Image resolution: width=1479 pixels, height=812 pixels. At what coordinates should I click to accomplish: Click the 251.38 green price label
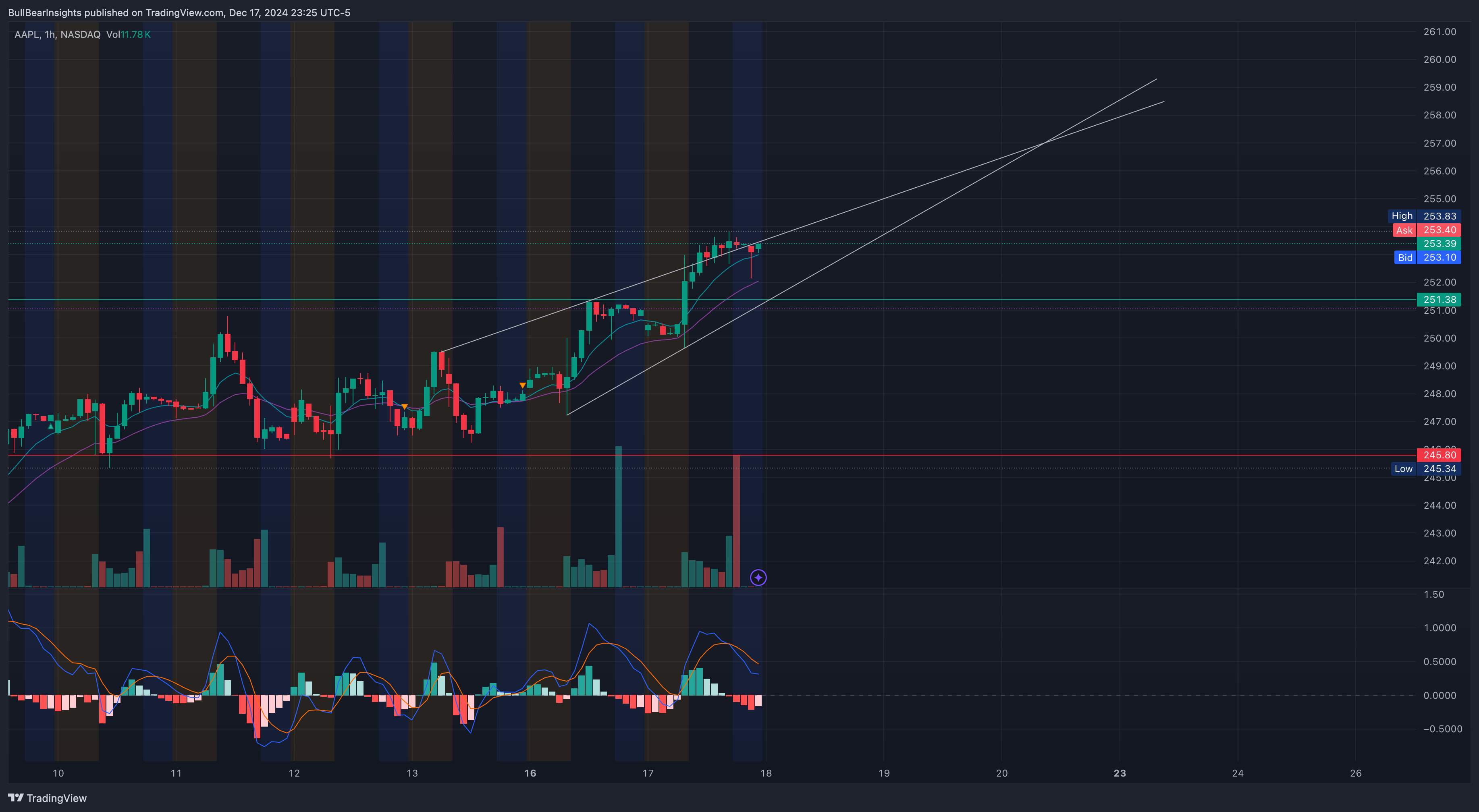pyautogui.click(x=1439, y=300)
